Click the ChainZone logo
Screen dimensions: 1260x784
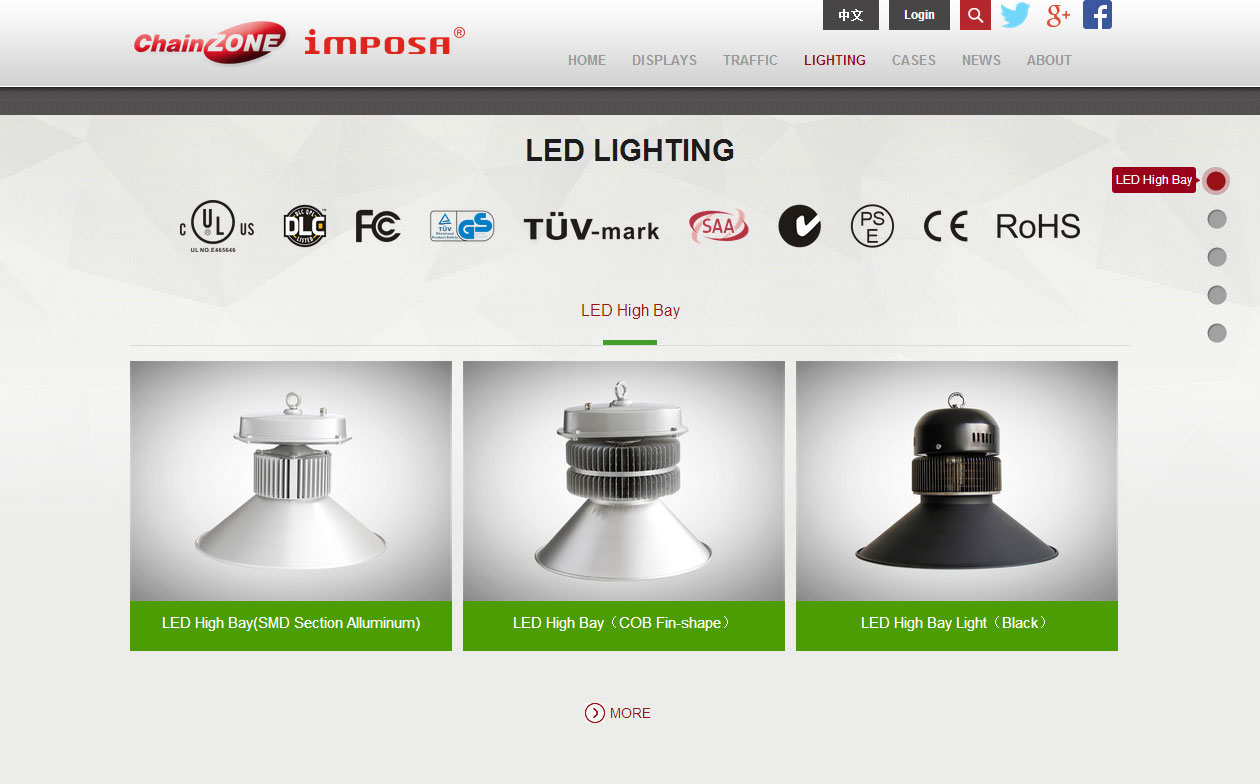[210, 43]
